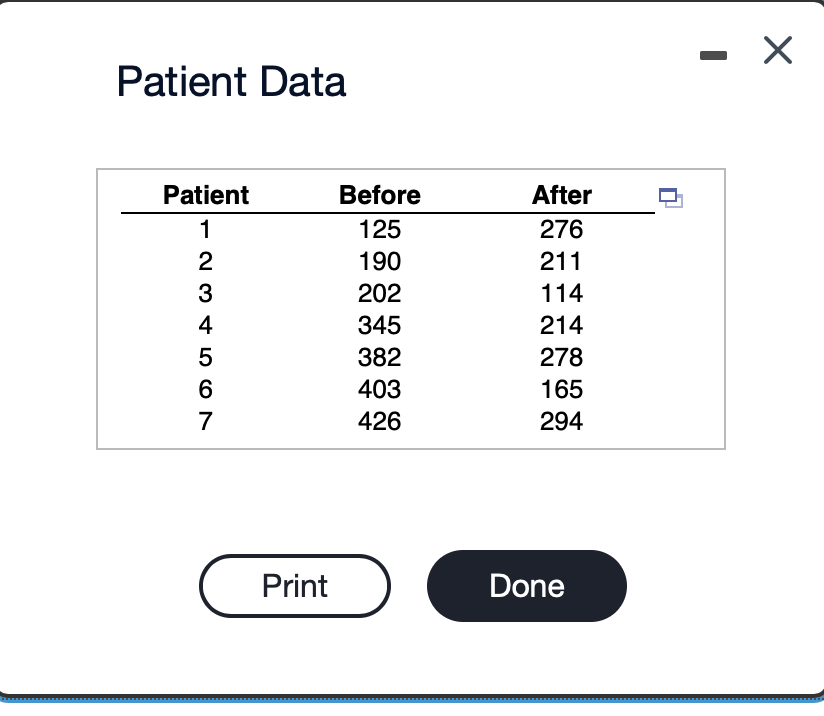
Task: Click the overlapping-windows icon beside the table
Action: coord(671,199)
